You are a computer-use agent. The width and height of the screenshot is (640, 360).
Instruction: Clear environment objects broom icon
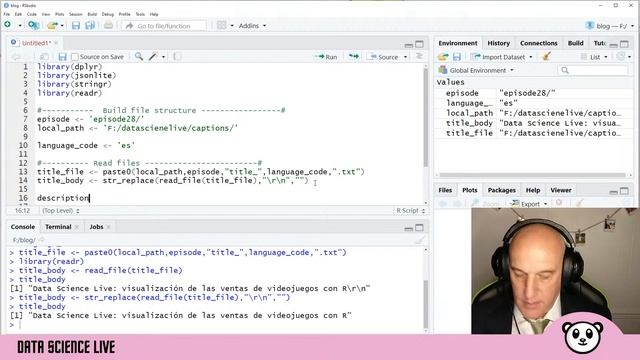(546, 56)
